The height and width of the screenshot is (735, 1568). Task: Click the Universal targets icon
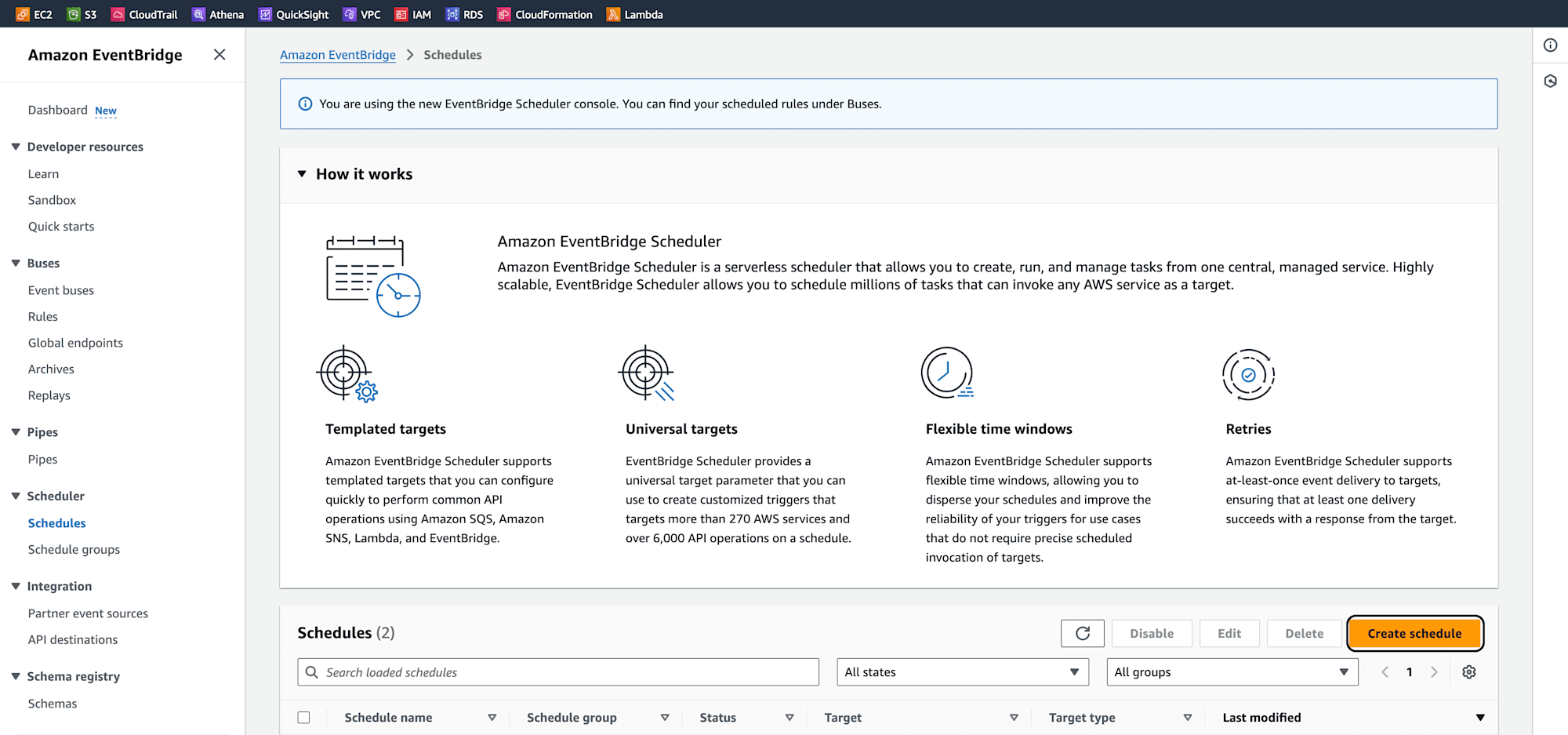point(647,373)
